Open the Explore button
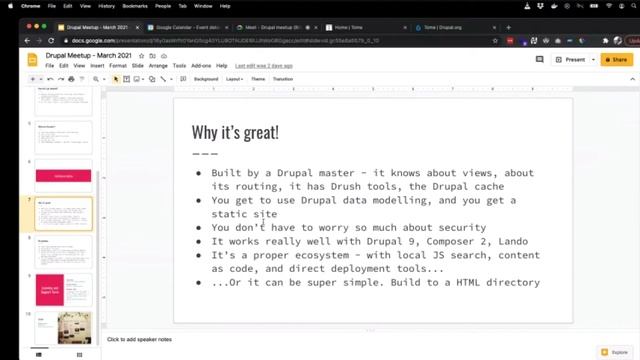640x360 pixels. [616, 352]
